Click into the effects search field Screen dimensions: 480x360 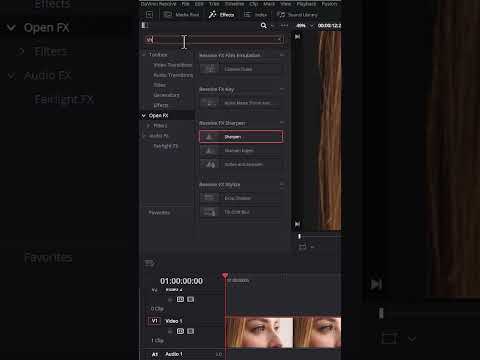point(214,40)
